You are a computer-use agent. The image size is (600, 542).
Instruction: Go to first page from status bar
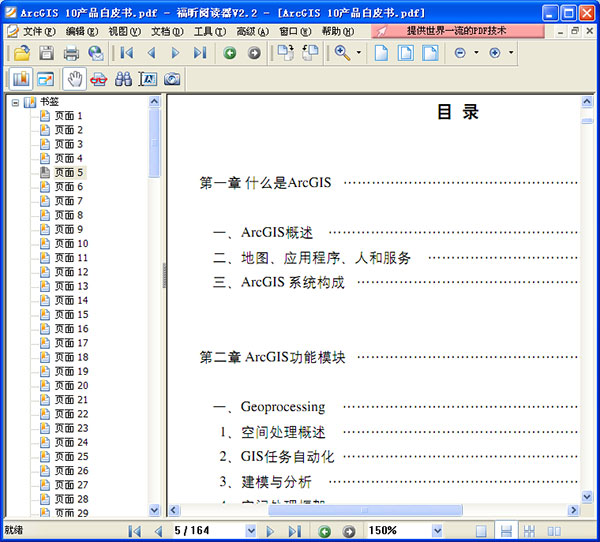[135, 531]
